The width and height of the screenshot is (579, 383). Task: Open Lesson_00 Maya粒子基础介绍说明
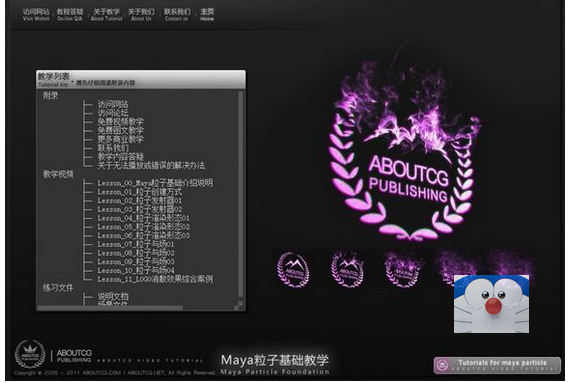point(155,183)
